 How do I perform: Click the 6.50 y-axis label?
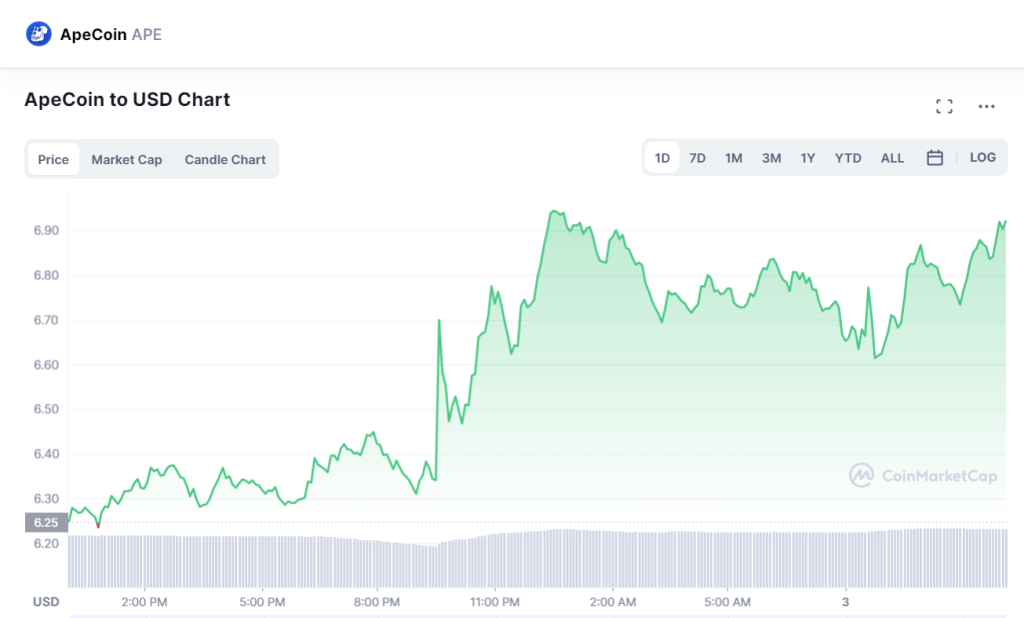pos(46,409)
